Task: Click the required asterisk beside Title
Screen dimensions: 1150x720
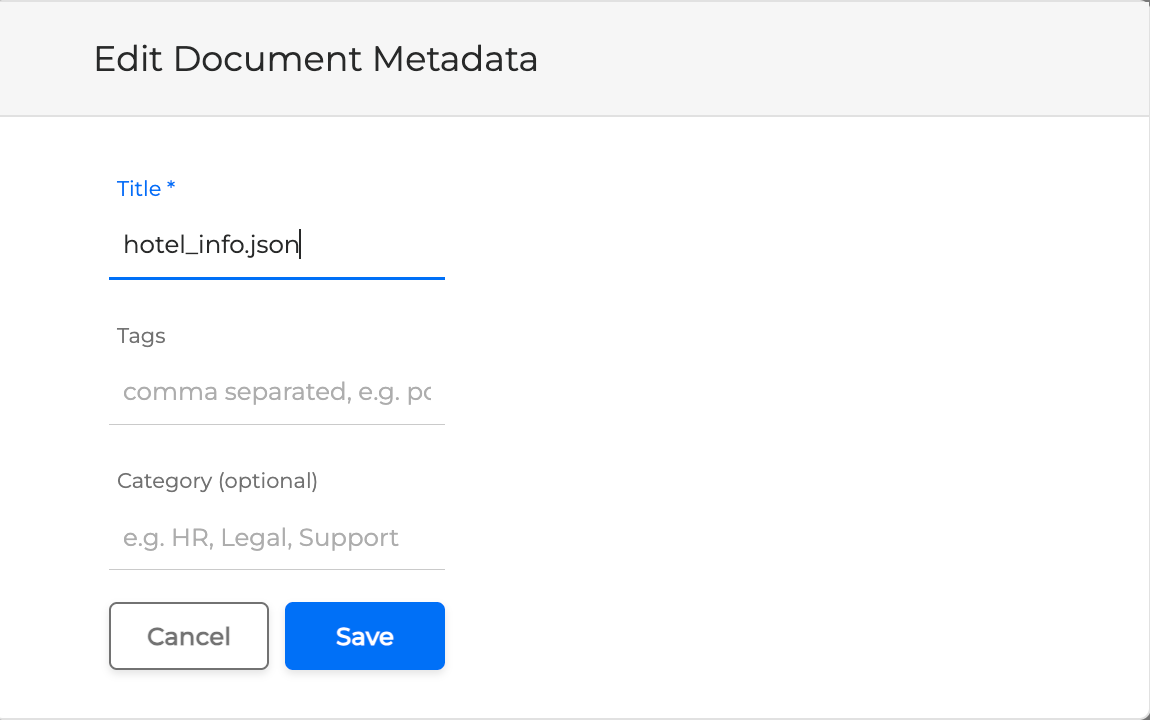Action: click(171, 187)
